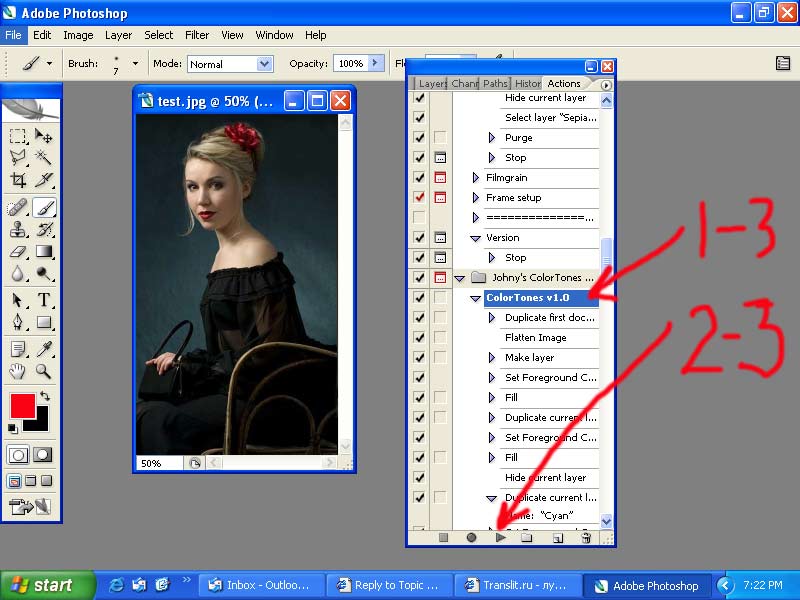Open the blending Mode dropdown
This screenshot has height=600, width=800.
(264, 64)
